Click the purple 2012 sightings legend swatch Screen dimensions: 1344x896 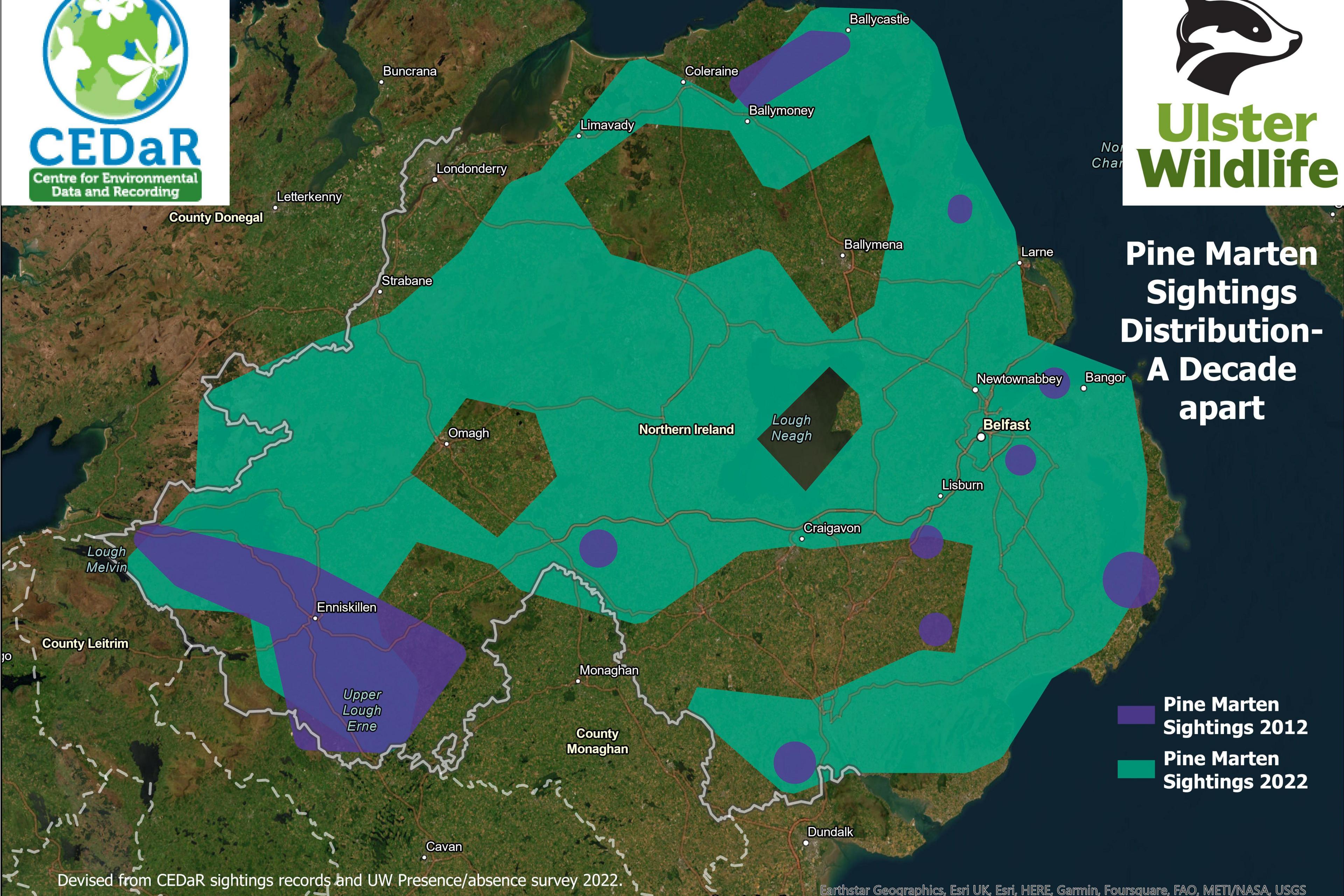pyautogui.click(x=1136, y=715)
